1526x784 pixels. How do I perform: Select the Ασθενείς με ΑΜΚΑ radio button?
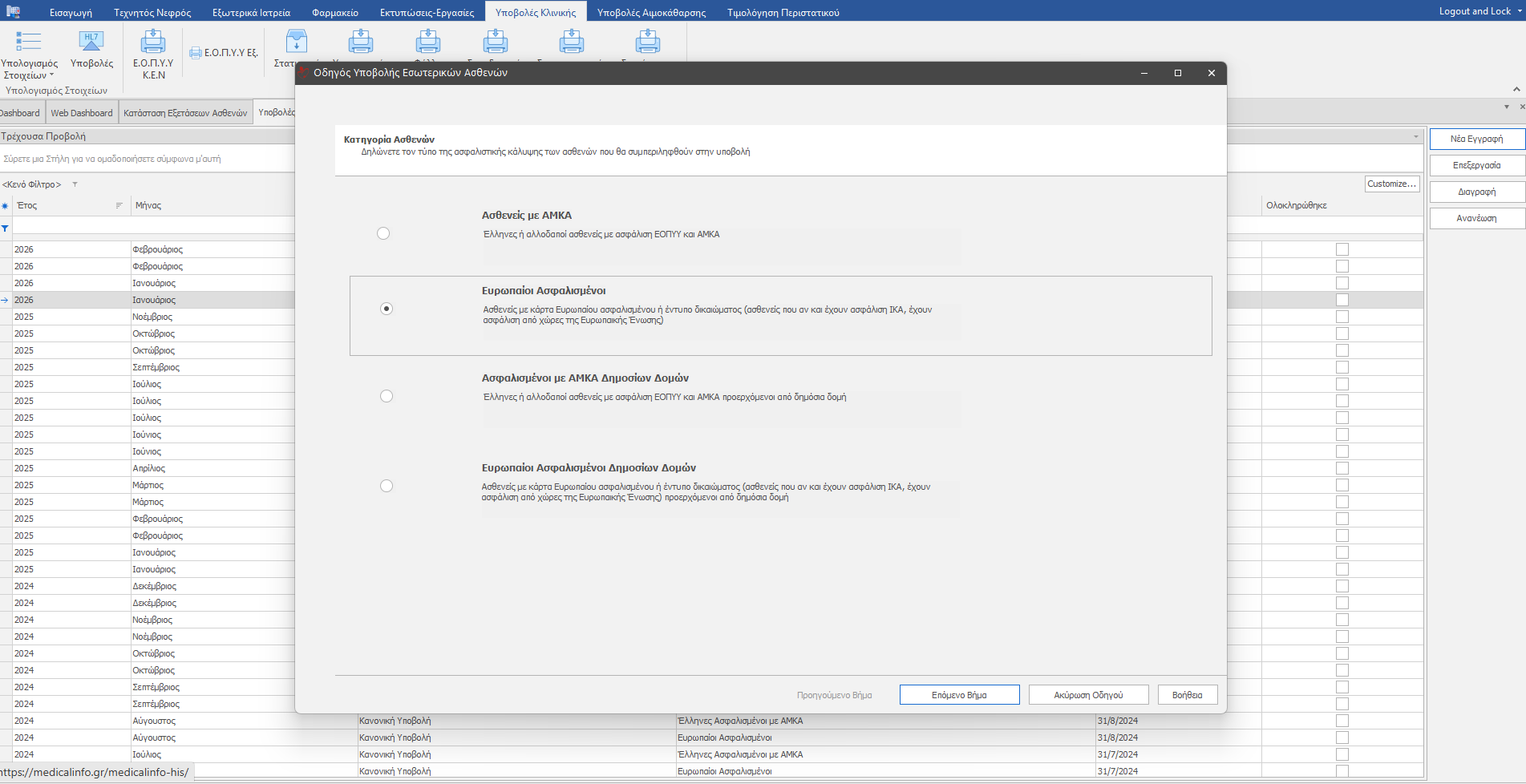[383, 233]
